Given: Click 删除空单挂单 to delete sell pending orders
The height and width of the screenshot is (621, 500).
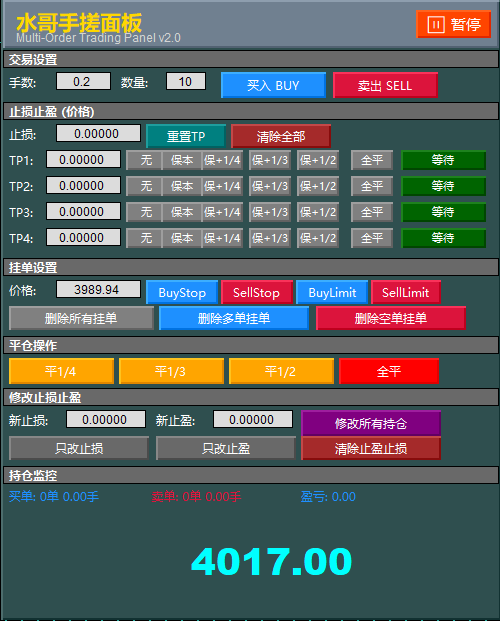Looking at the screenshot, I should pos(391,318).
